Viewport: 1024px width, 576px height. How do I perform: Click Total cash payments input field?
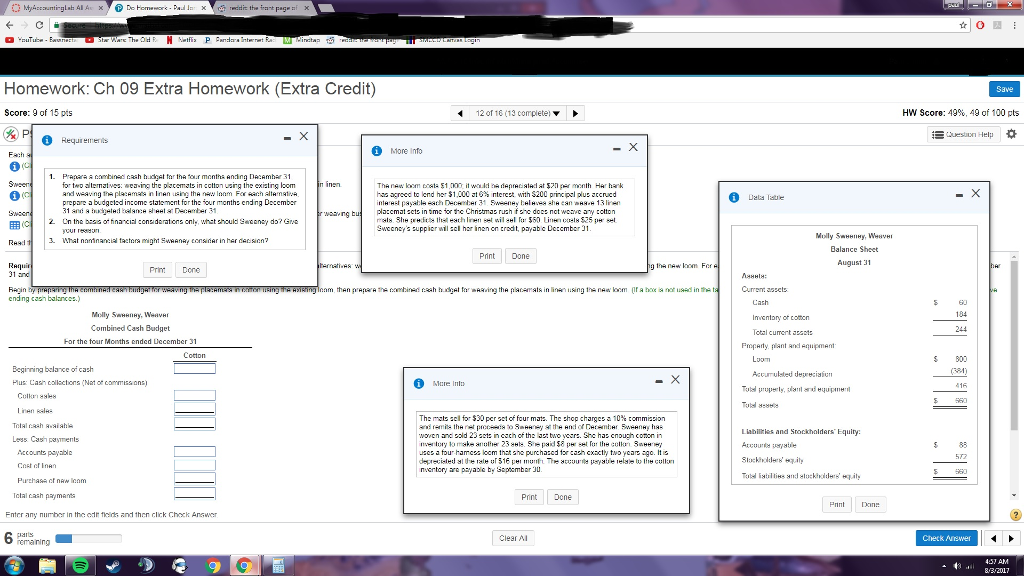pyautogui.click(x=195, y=494)
